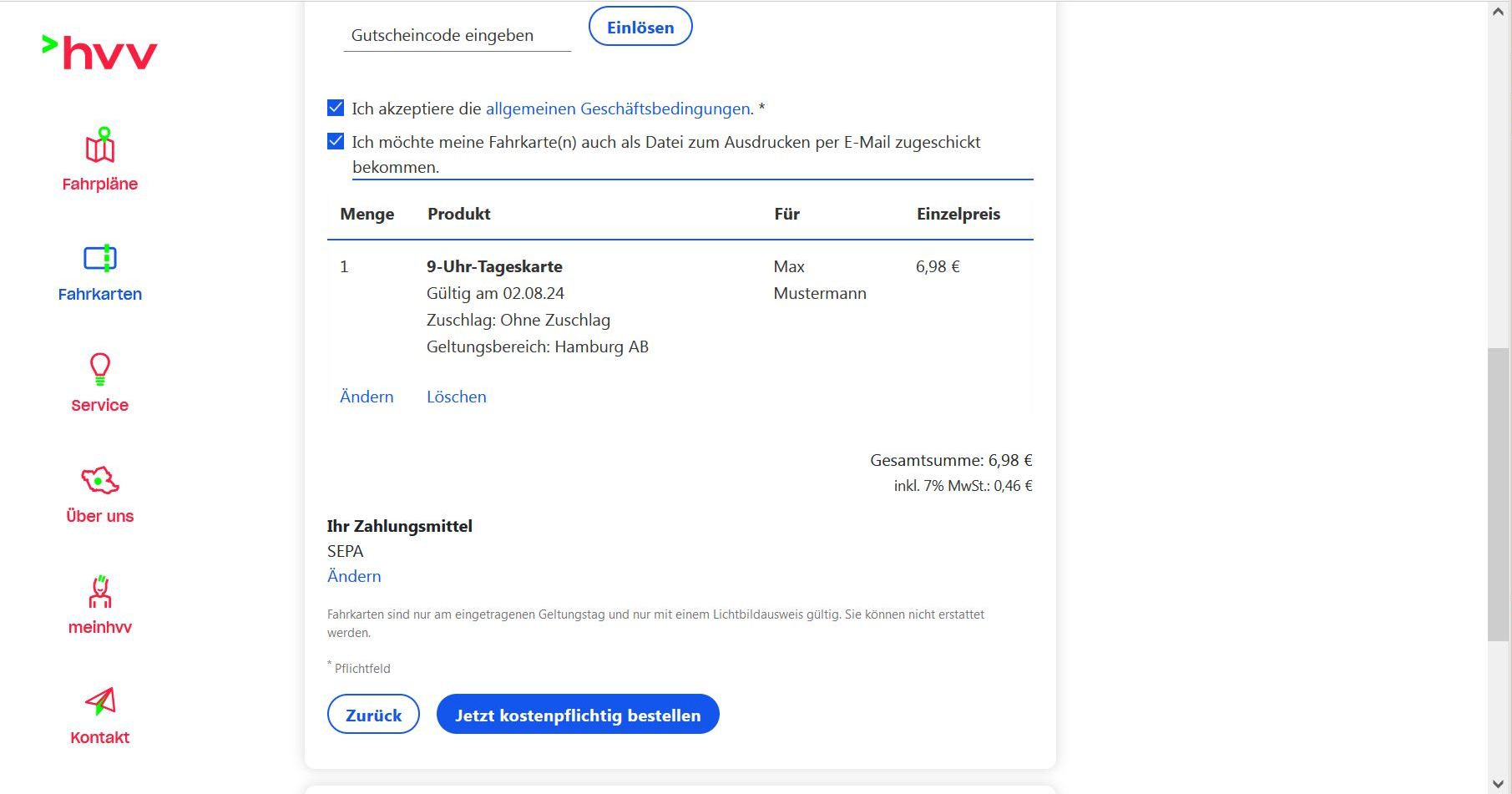
Task: Open Kontakt paper plane icon
Action: 100,702
